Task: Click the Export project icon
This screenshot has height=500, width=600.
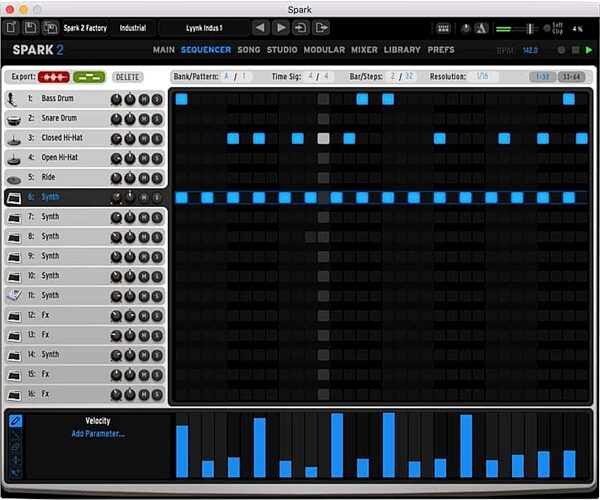Action: [321, 28]
